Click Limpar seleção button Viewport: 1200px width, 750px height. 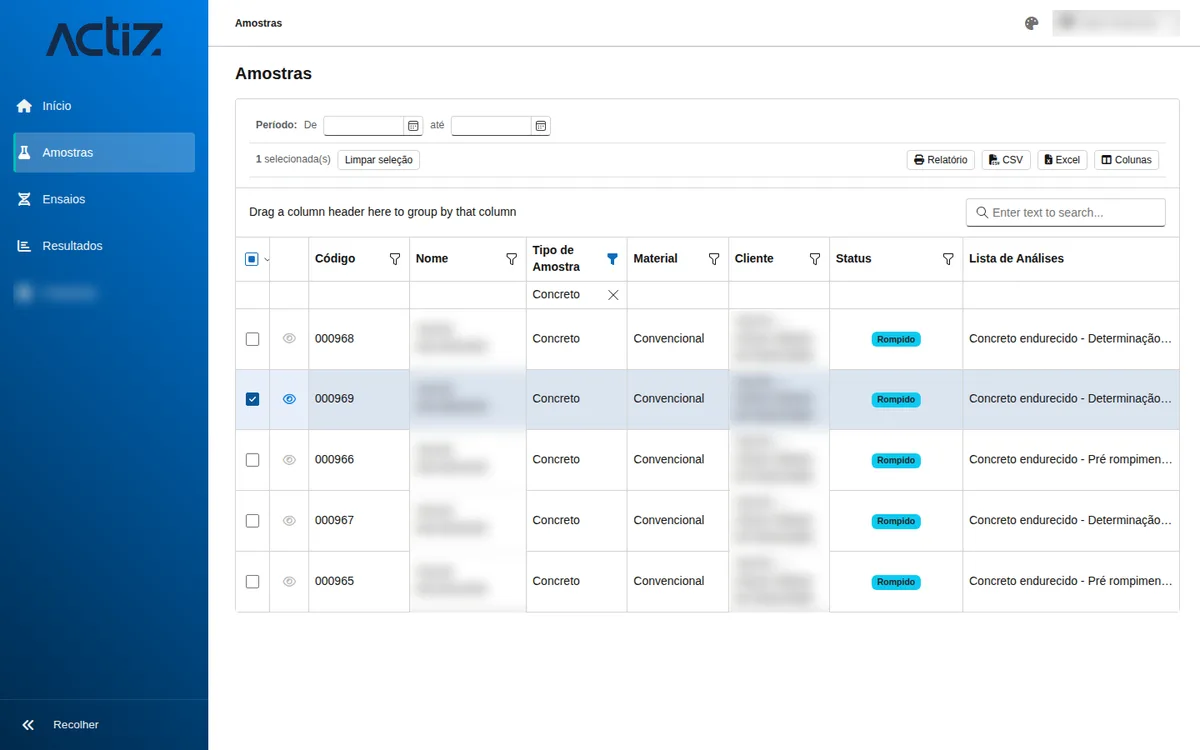pos(378,160)
